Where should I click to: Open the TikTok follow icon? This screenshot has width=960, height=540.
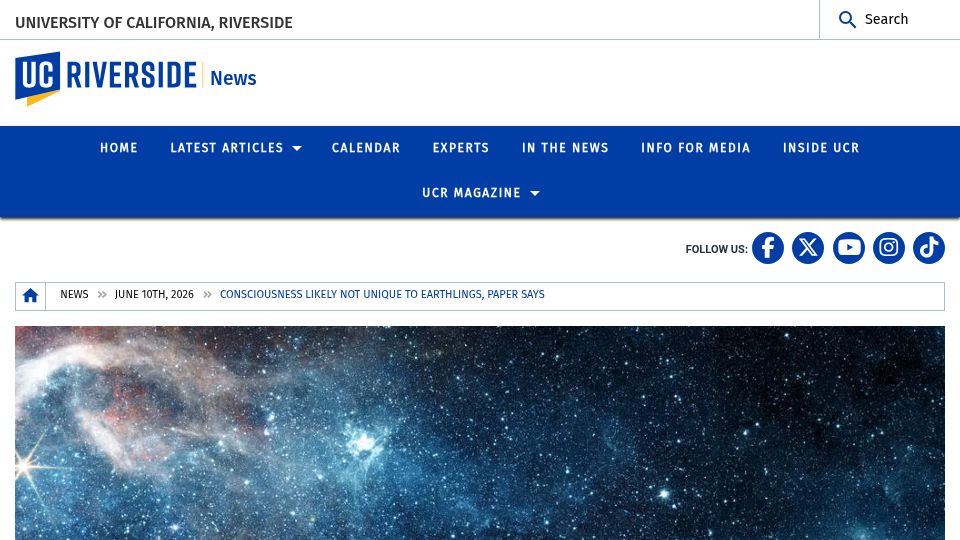coord(929,248)
